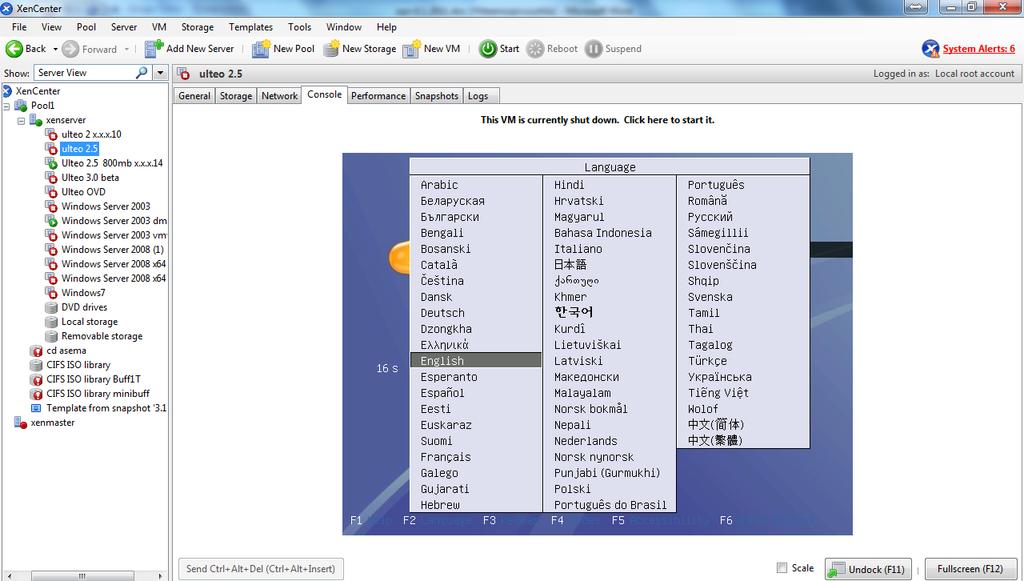Click 'Click here to start it' message
This screenshot has height=581, width=1024.
pos(598,120)
